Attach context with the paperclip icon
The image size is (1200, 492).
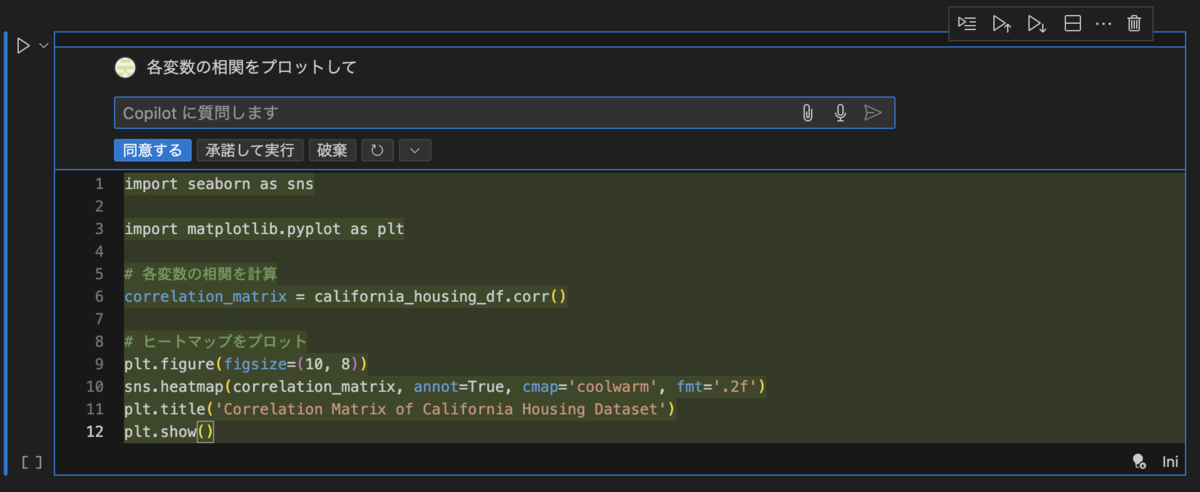(807, 113)
